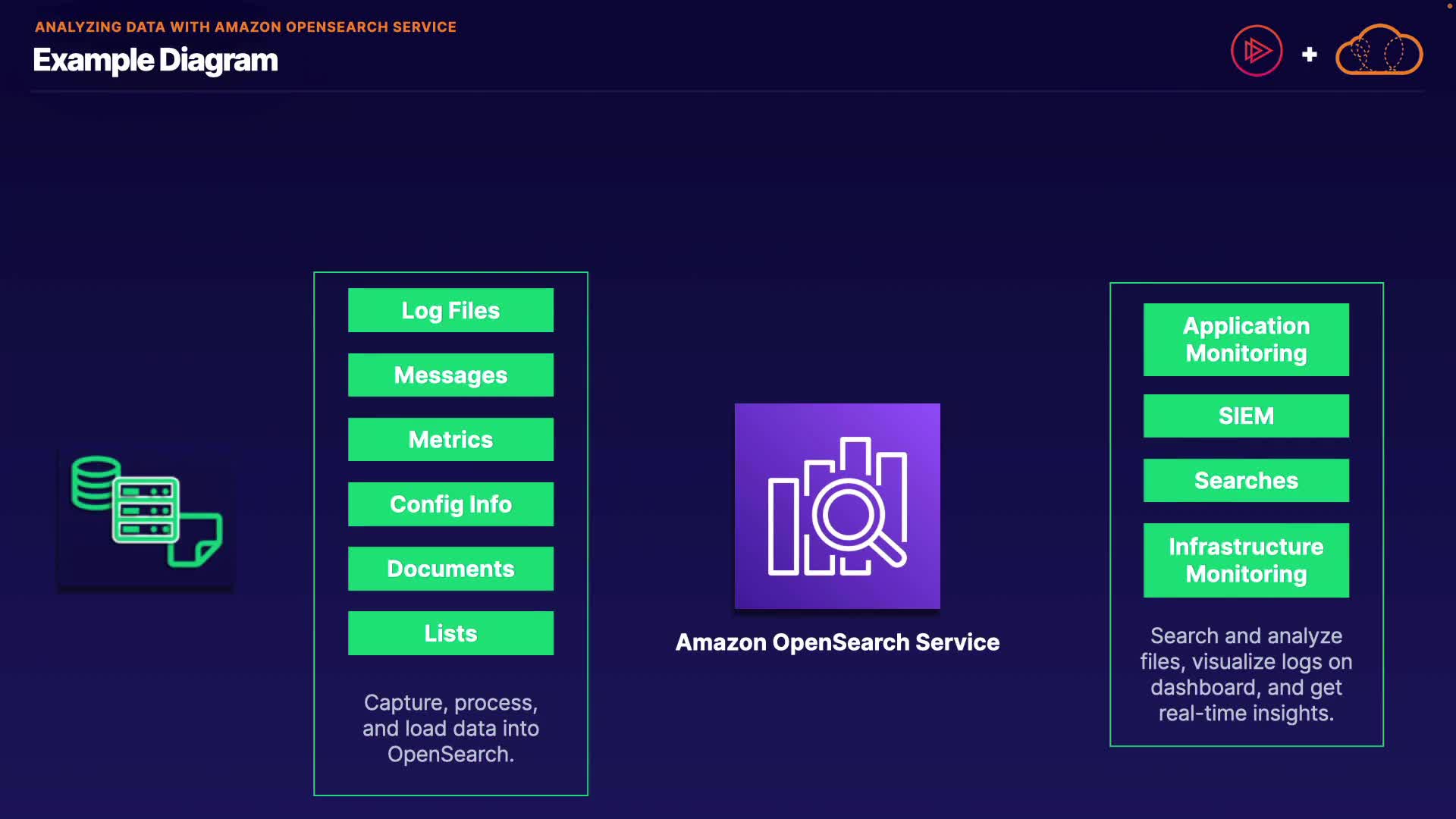
Task: Click the Amazon OpenSearch Service icon
Action: pos(837,506)
